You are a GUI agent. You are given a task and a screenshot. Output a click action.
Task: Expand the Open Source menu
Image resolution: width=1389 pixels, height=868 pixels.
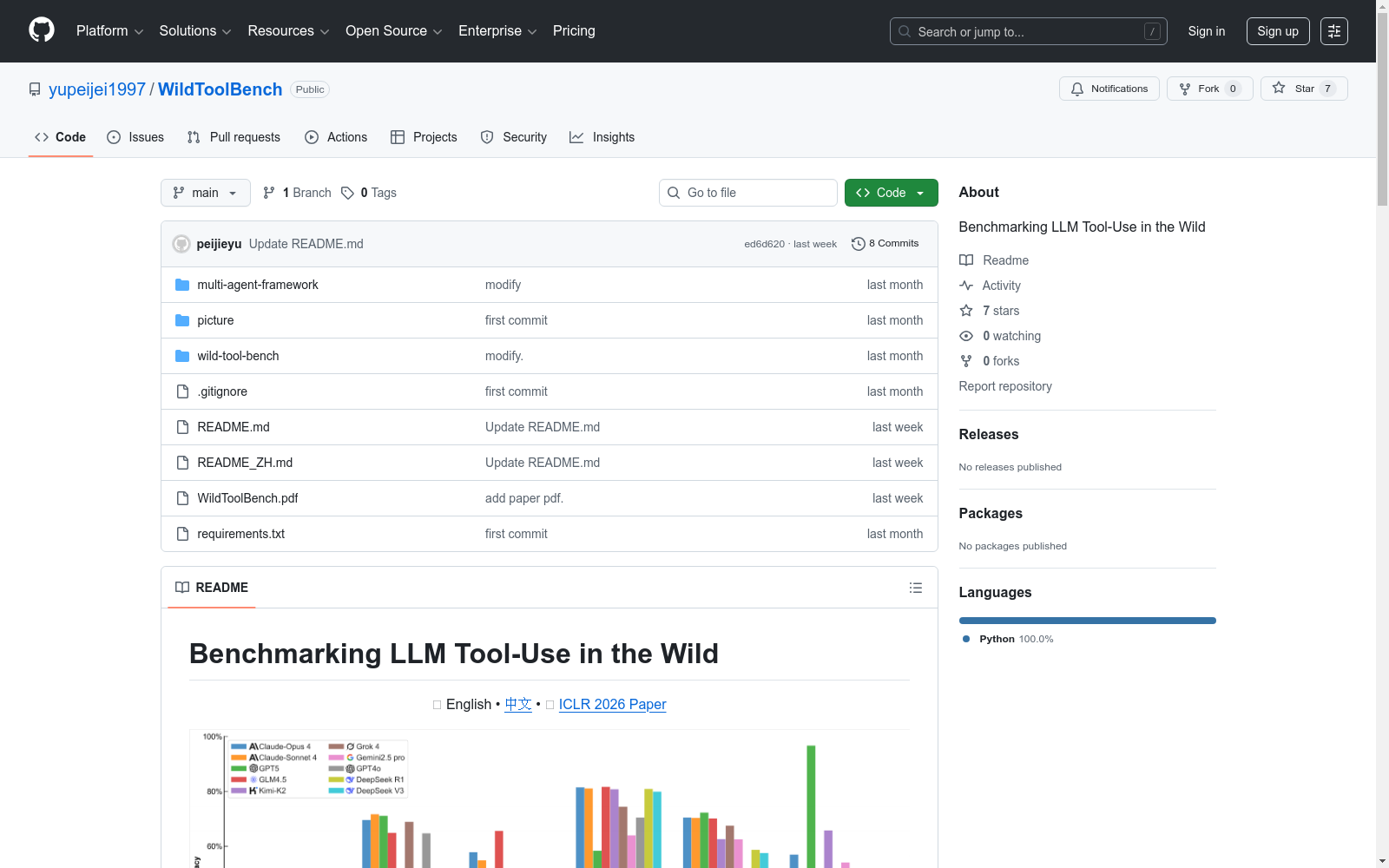pos(394,31)
